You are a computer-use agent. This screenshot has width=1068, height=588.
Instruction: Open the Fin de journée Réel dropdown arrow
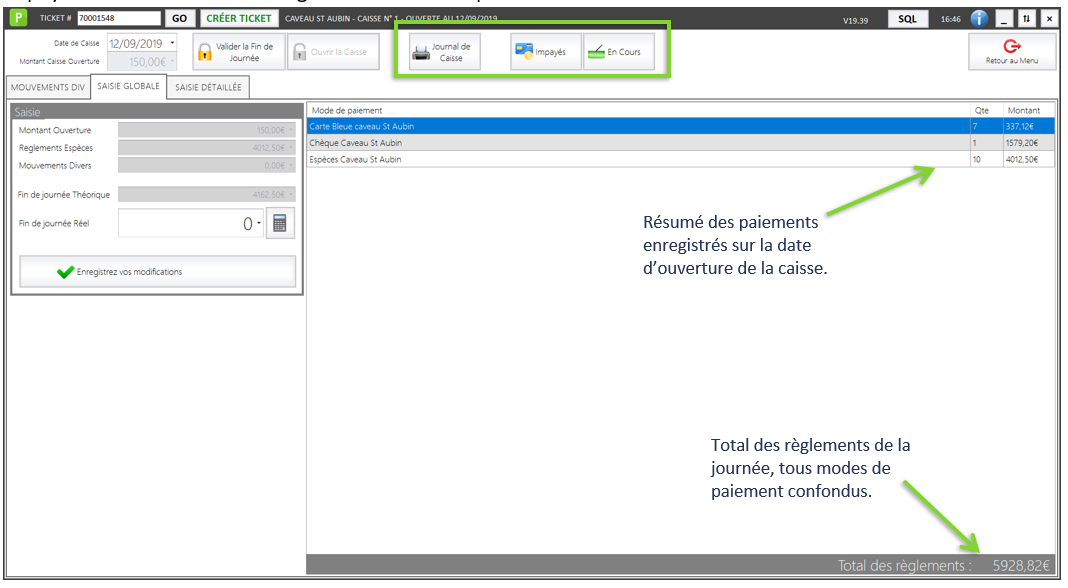(259, 224)
